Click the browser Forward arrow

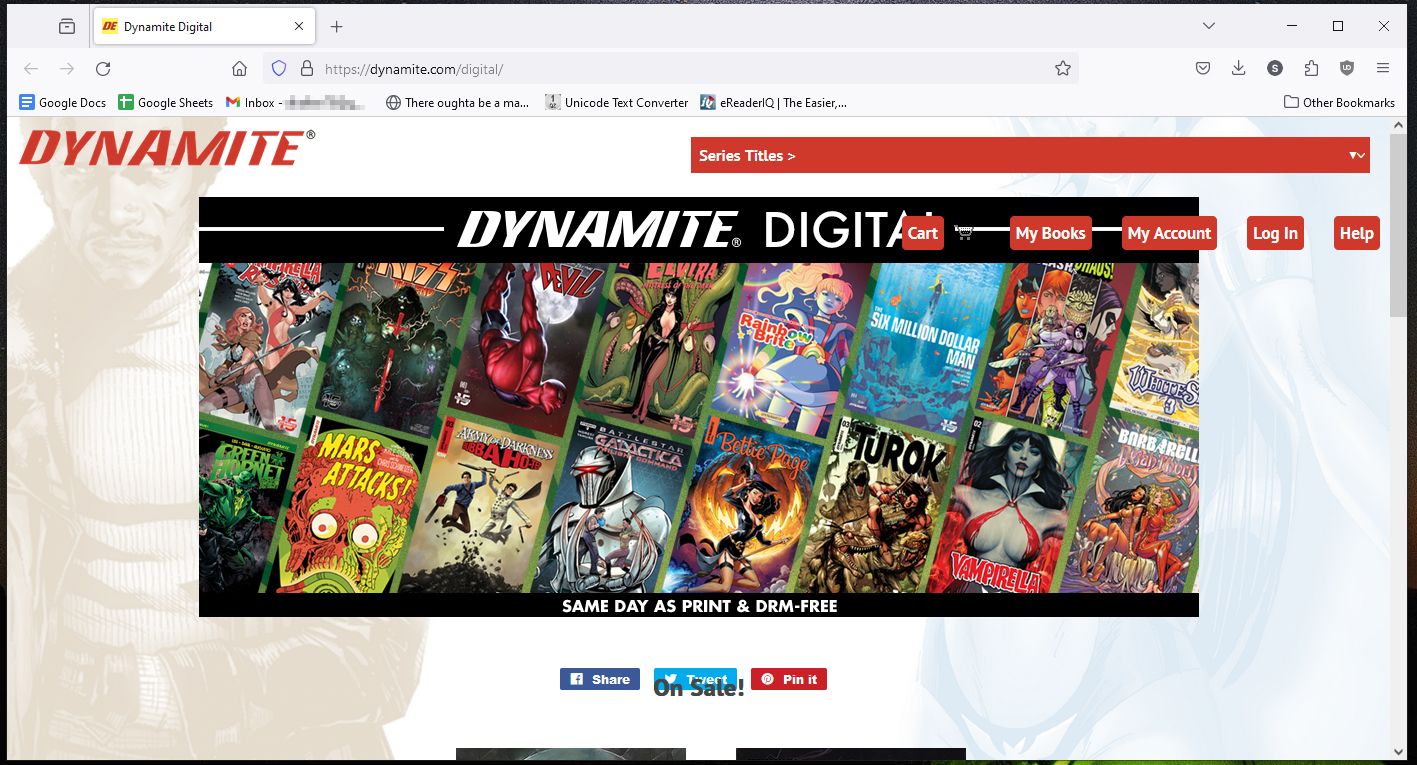point(67,68)
